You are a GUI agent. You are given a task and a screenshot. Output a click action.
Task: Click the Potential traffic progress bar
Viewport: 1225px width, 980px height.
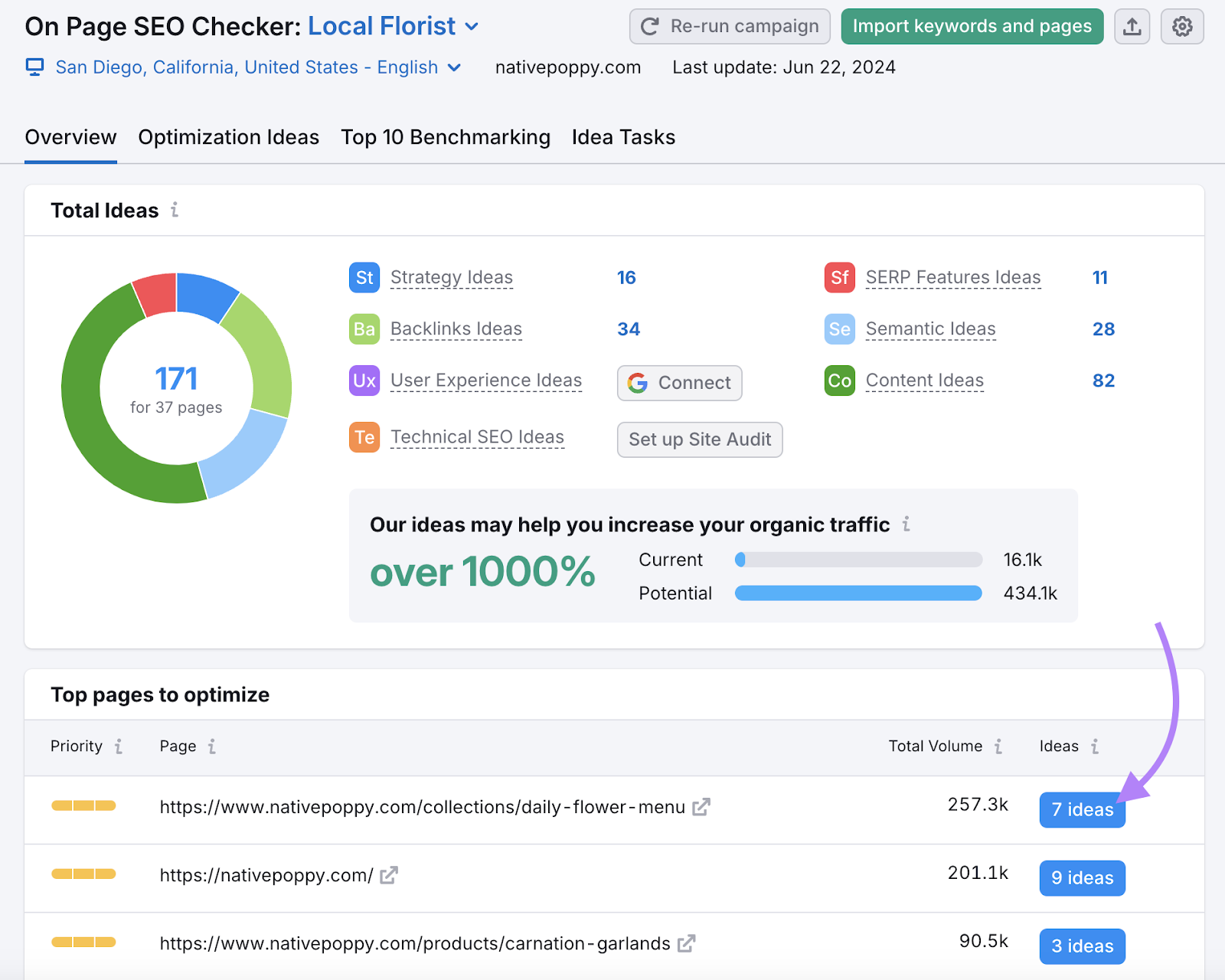pos(857,593)
